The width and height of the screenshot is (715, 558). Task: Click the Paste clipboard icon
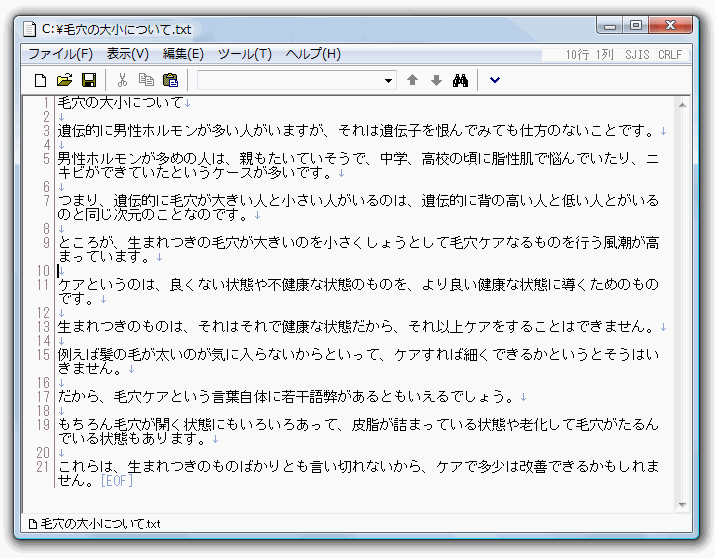click(x=171, y=80)
